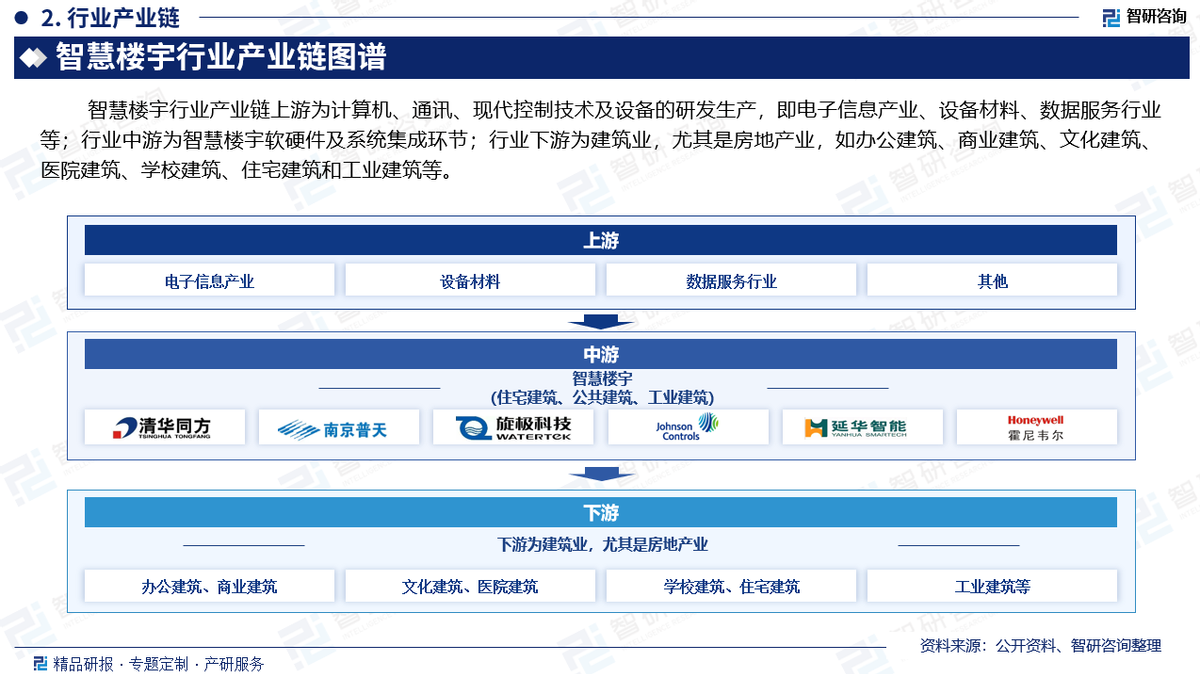The height and width of the screenshot is (674, 1200).
Task: Click the 智研咨询 logo at top right
Action: point(1143,17)
